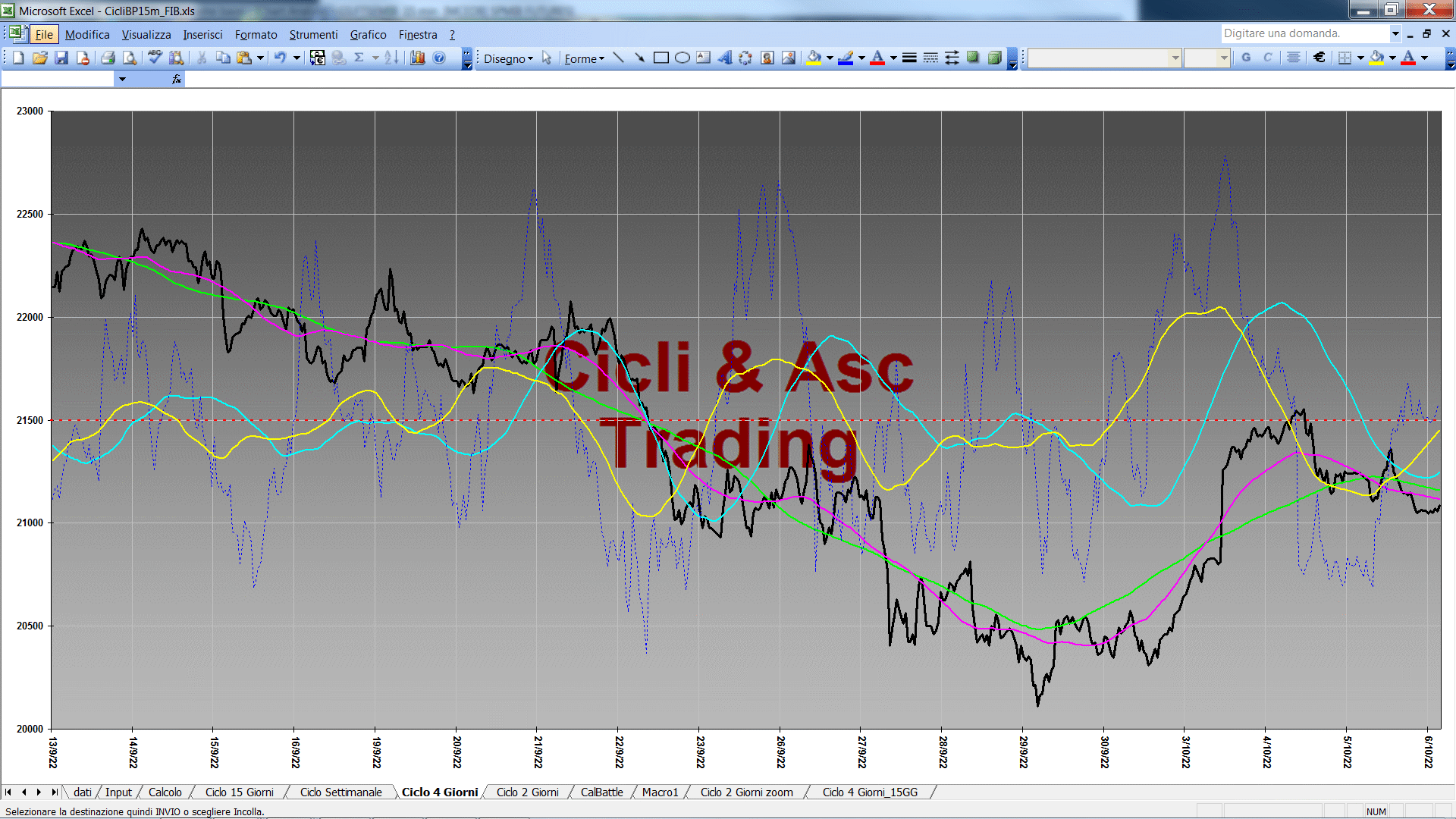Click the drawing line color brush
The width and height of the screenshot is (1456, 819).
[846, 58]
